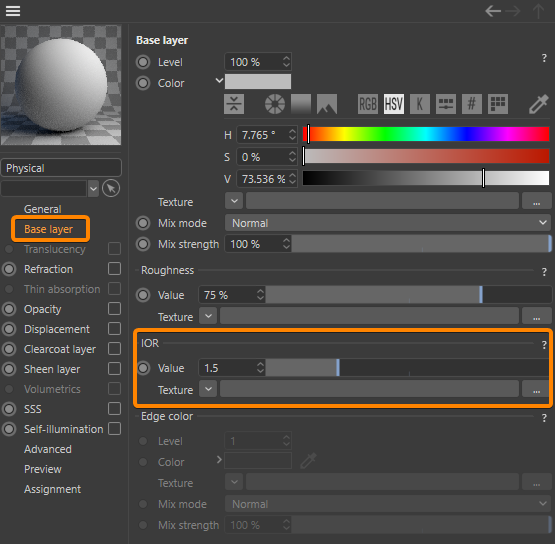Select the color-from-picture icon

tap(327, 104)
